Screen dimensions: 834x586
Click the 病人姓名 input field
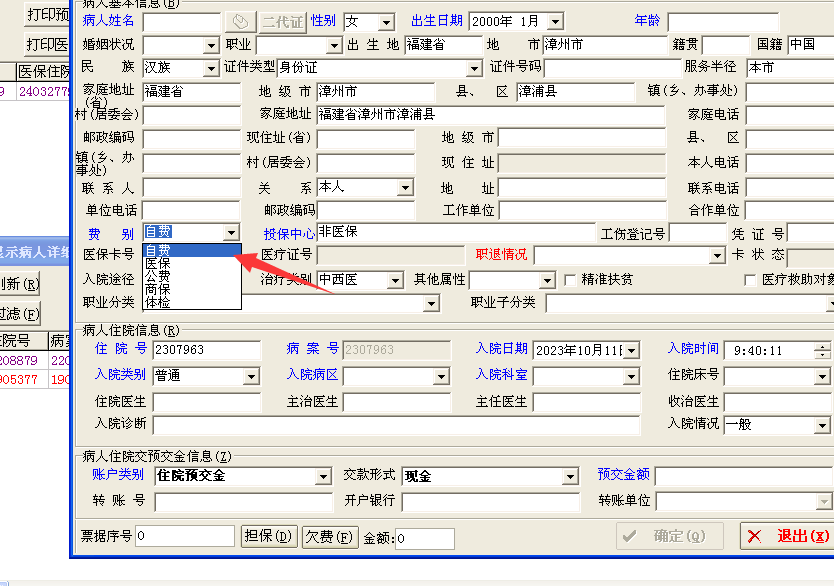(181, 22)
